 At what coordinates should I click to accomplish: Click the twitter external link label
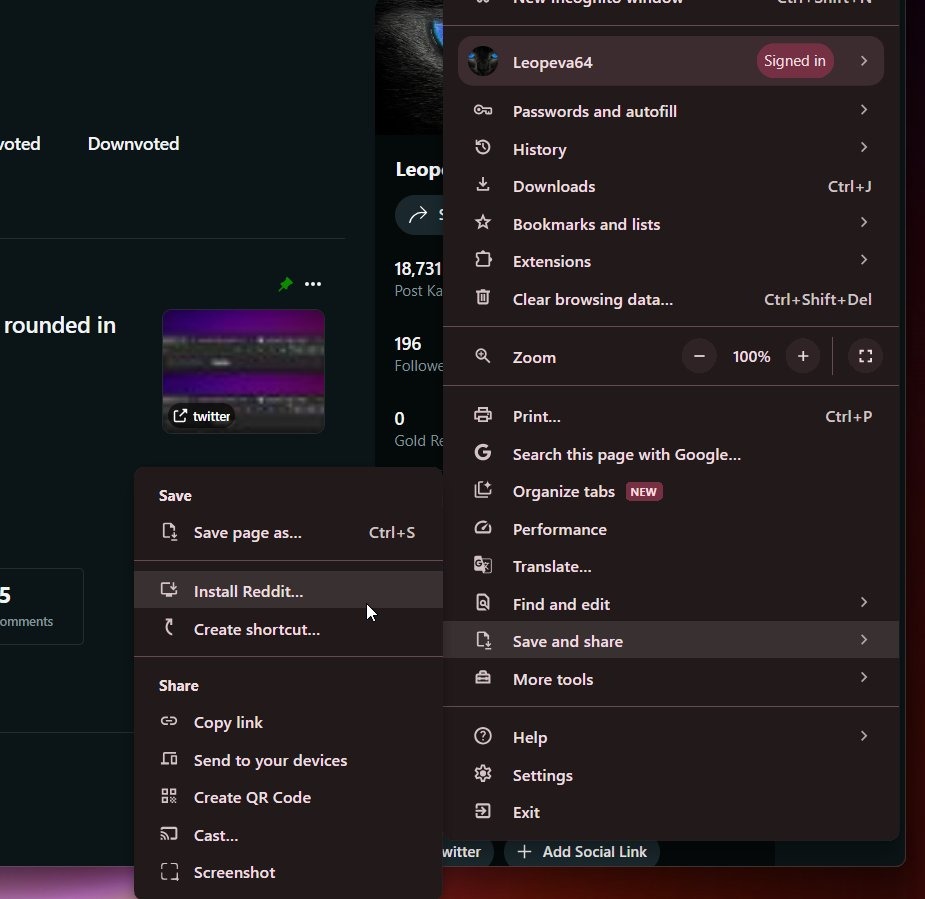pos(202,416)
